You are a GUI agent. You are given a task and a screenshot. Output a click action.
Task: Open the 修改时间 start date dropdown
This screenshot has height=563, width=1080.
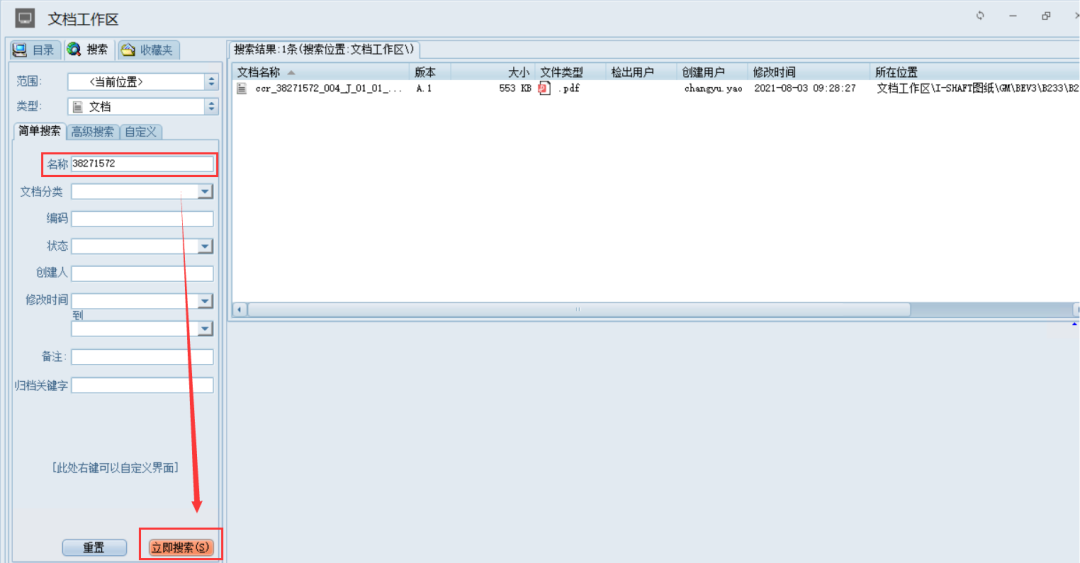205,301
